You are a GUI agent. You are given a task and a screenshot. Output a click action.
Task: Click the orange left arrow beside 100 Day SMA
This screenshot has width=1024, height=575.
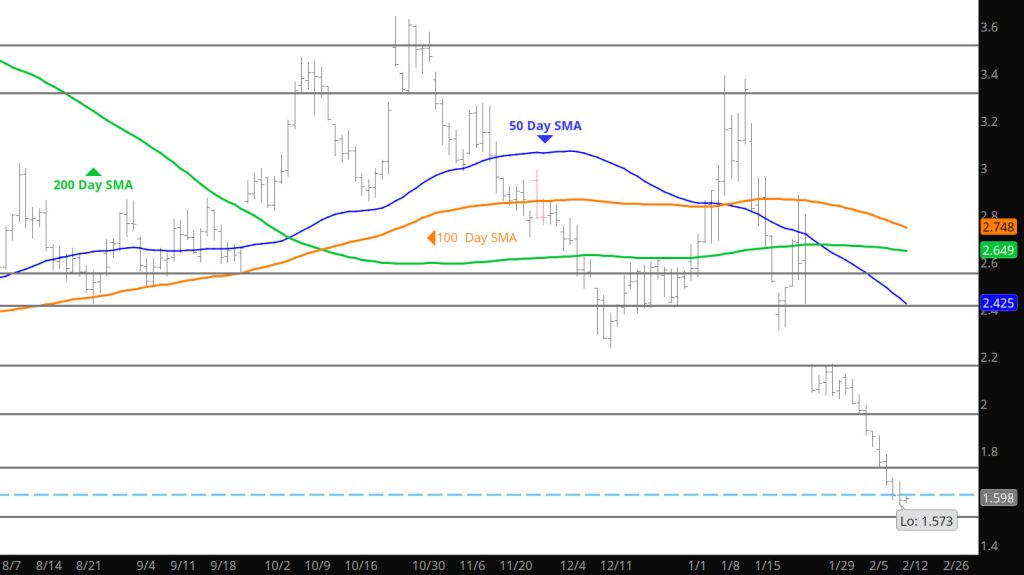432,237
